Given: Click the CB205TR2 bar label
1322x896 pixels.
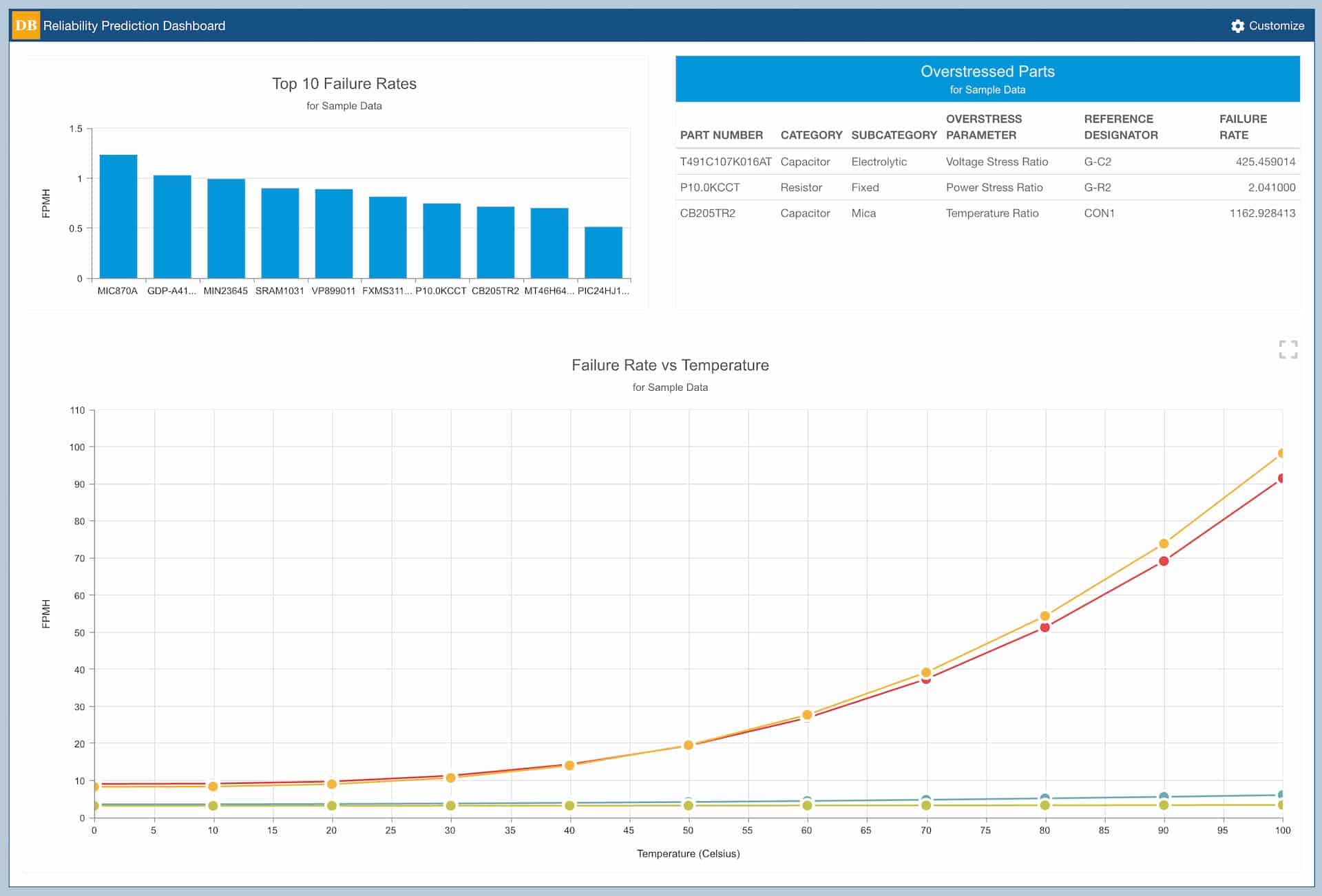Looking at the screenshot, I should (x=494, y=290).
